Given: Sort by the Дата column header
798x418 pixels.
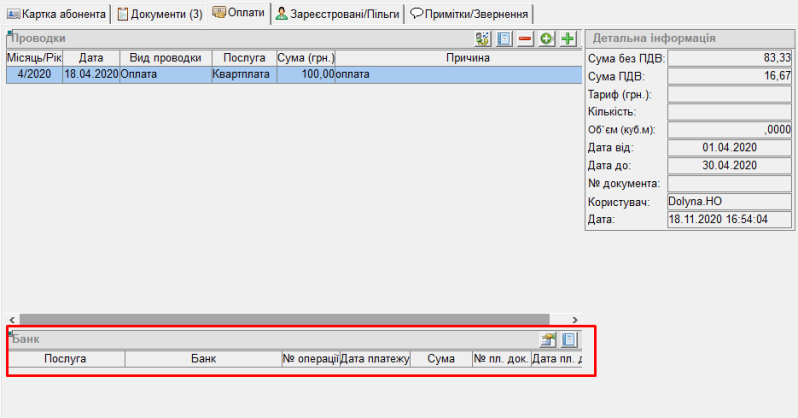Looking at the screenshot, I should [90, 58].
